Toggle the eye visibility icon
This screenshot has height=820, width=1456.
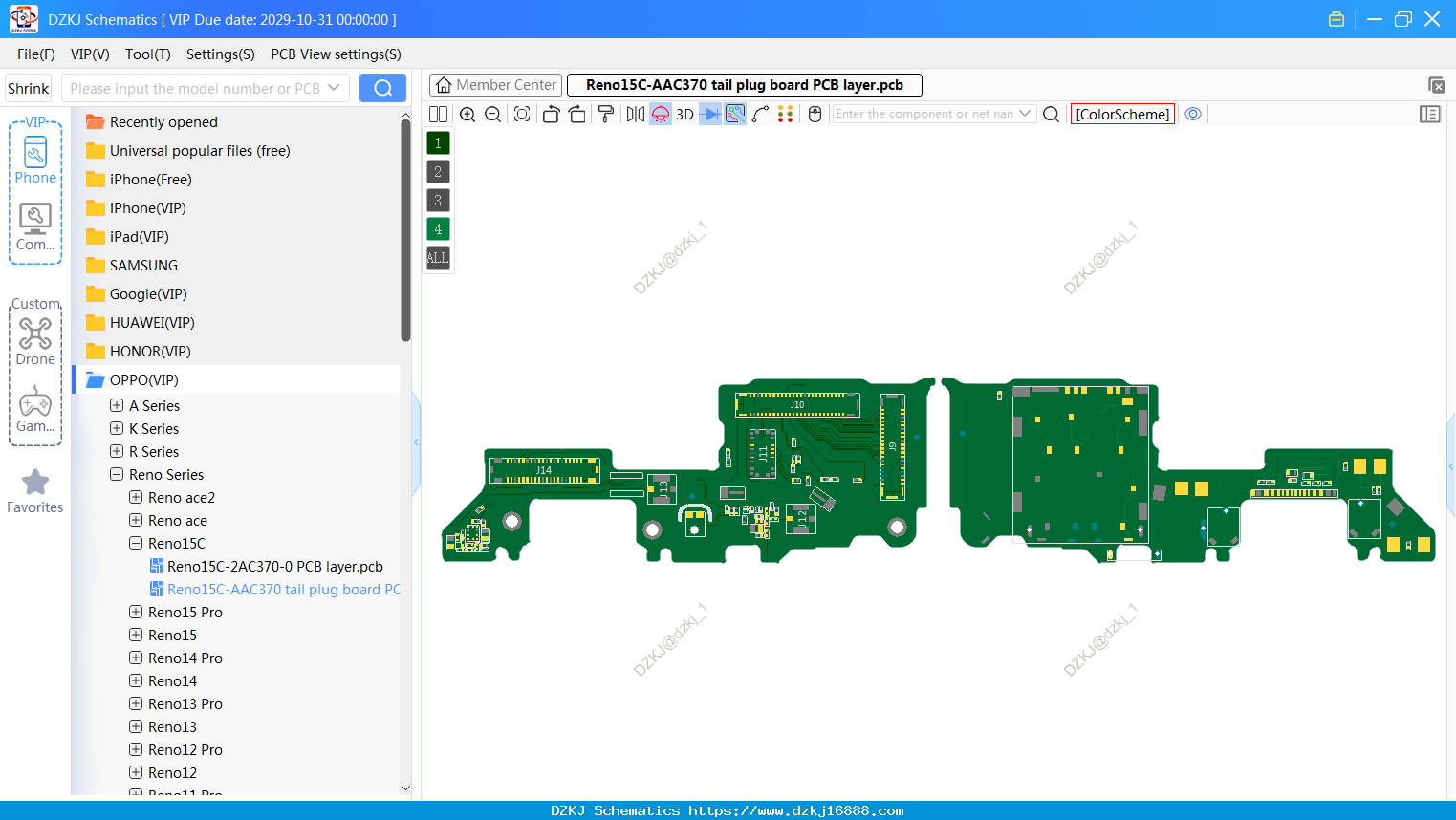point(1193,114)
